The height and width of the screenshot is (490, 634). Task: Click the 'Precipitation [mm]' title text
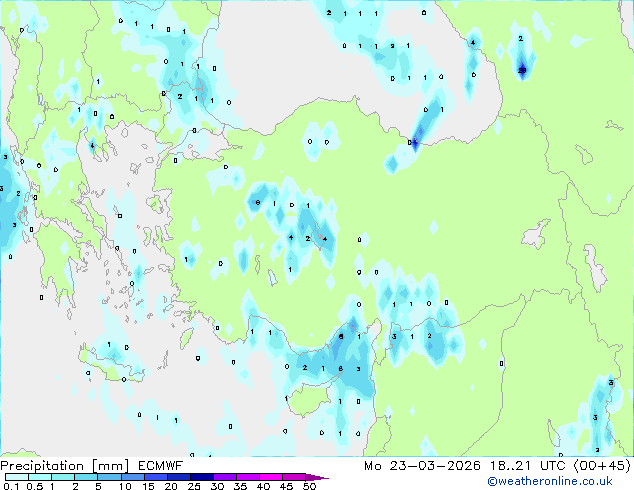click(x=65, y=466)
